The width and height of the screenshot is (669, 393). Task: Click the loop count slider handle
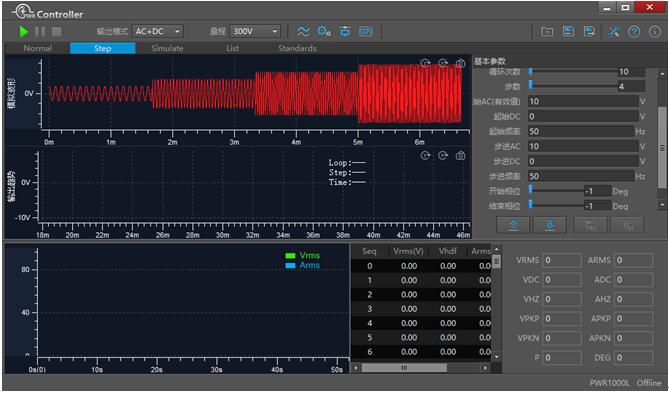(531, 71)
